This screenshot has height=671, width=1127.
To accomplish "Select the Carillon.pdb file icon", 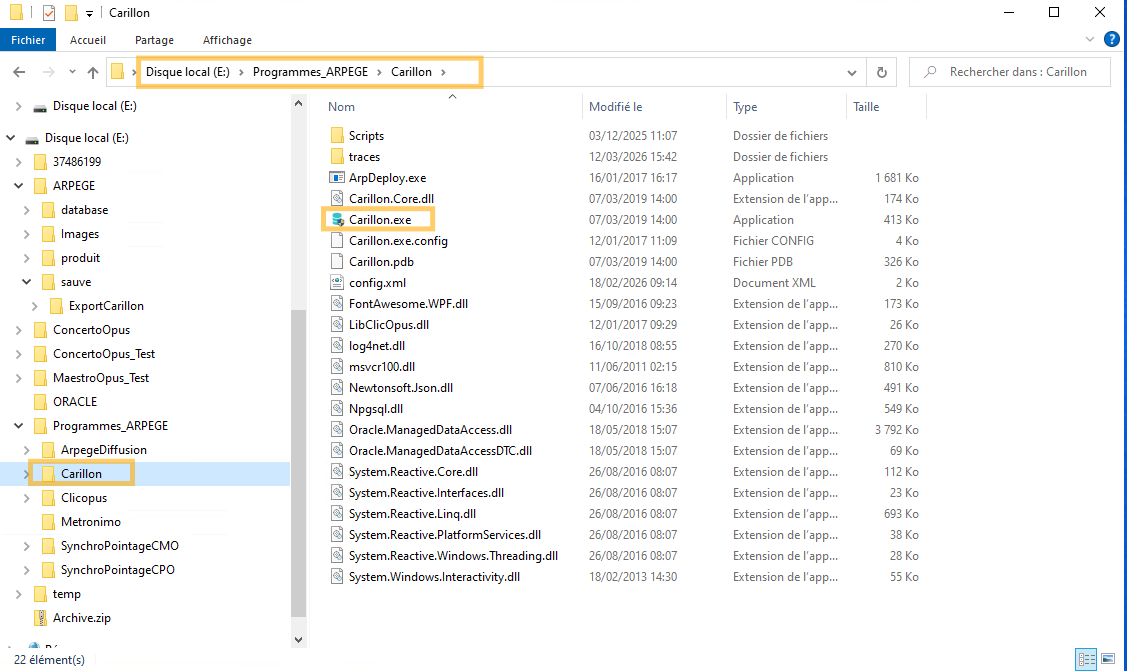I will tap(337, 262).
